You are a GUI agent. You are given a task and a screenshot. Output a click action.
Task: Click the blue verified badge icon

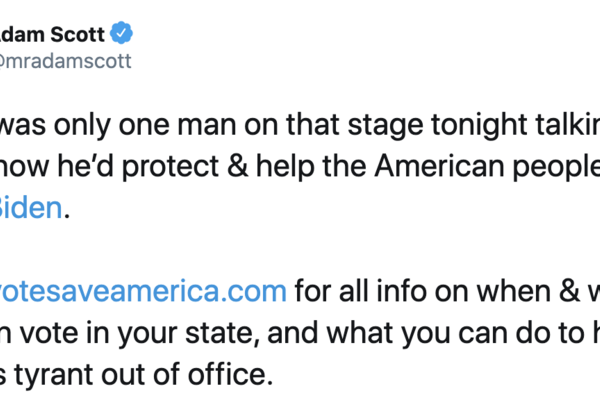click(122, 32)
